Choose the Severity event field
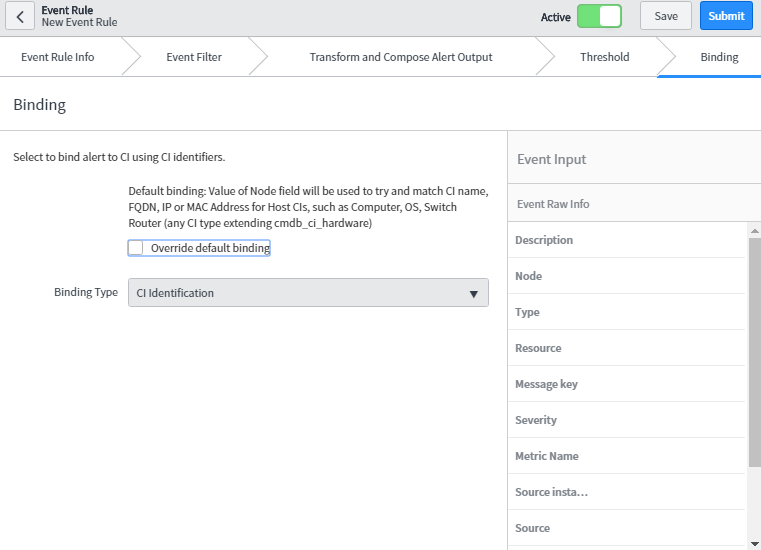This screenshot has height=550, width=761. click(536, 420)
